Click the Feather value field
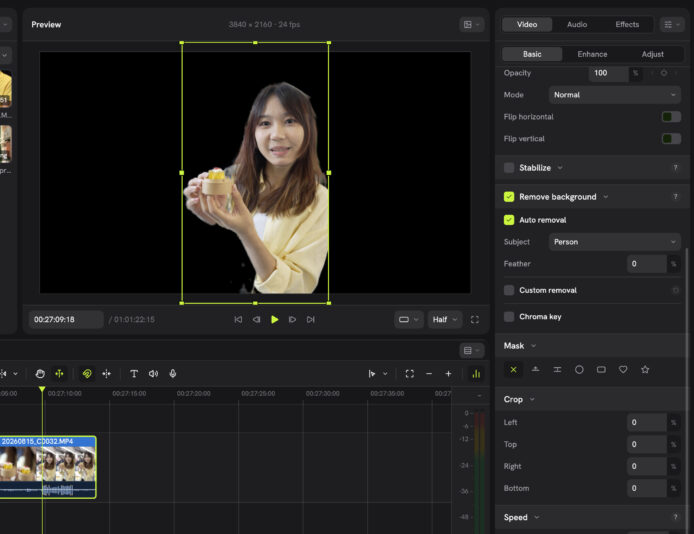 click(x=647, y=264)
